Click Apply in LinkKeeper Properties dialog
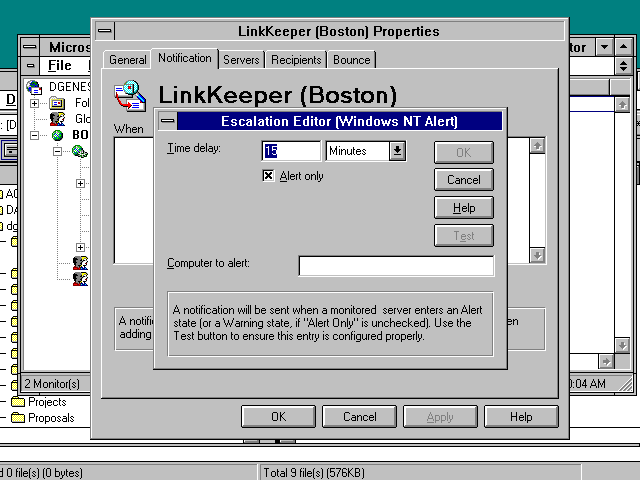This screenshot has width=640, height=480. [440, 417]
